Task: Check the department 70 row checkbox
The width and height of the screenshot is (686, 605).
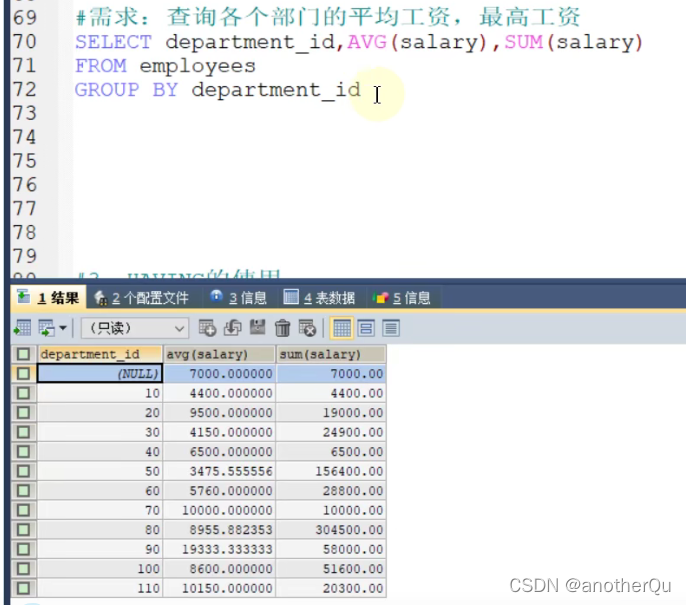Action: (24, 510)
